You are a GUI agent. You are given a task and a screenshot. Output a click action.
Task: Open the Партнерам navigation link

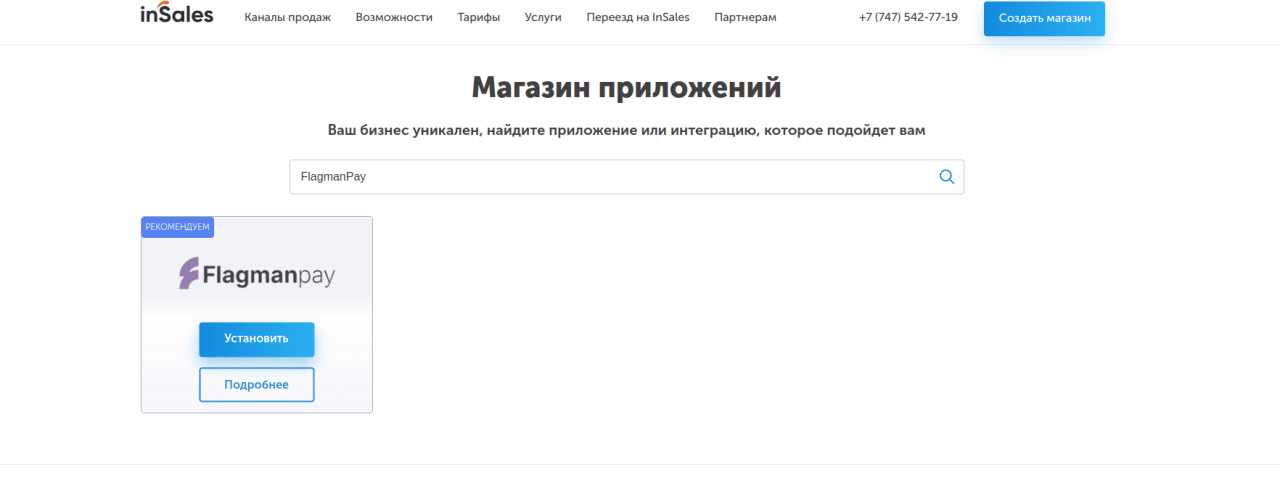point(745,18)
